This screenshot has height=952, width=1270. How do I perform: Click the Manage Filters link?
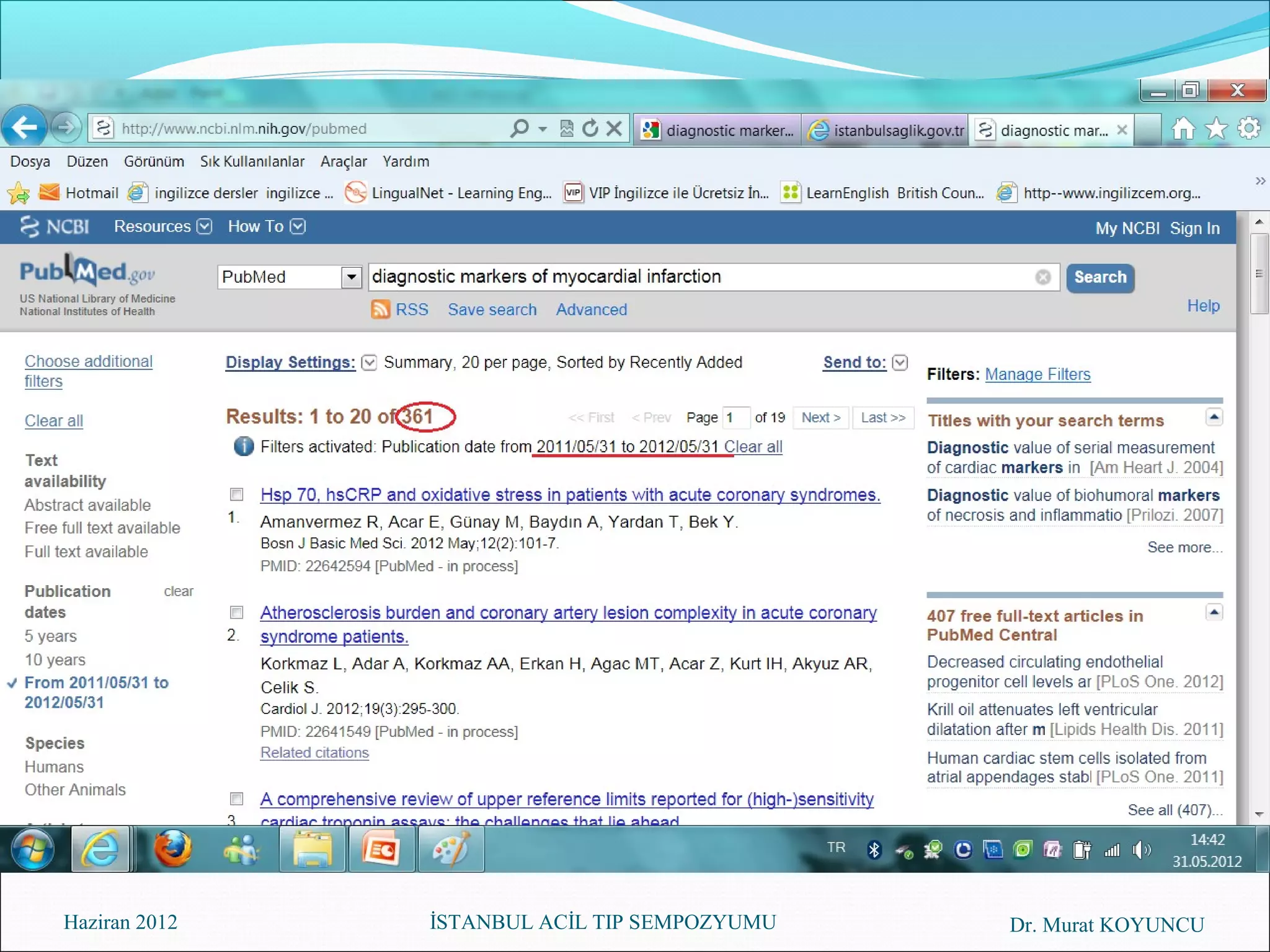pos(1037,374)
